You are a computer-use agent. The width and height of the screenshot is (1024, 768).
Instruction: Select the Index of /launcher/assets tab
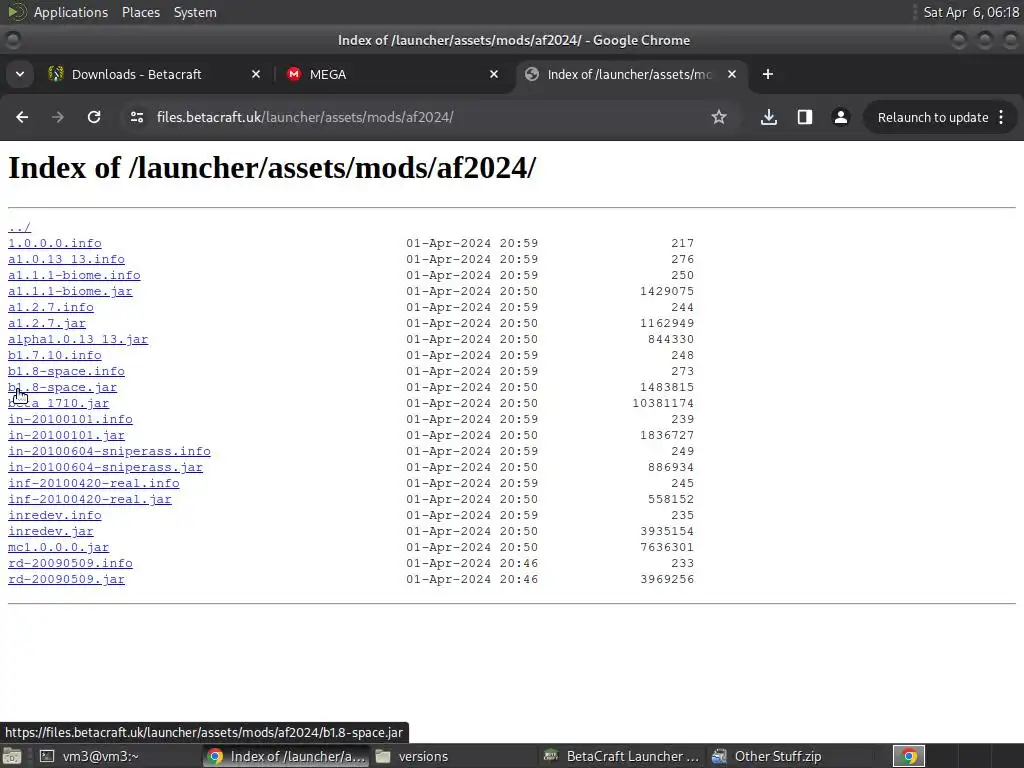tap(632, 74)
